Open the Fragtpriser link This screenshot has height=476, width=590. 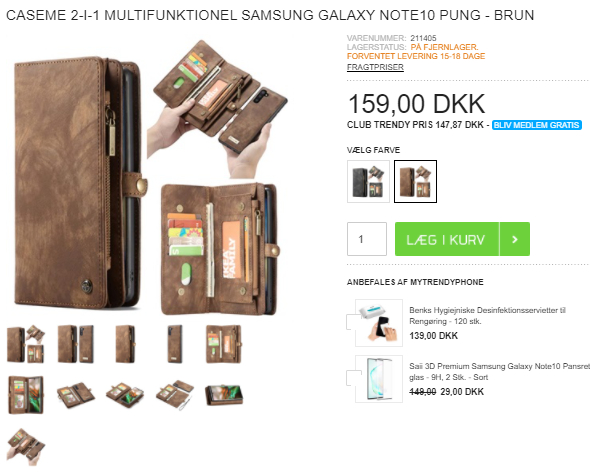pos(375,67)
